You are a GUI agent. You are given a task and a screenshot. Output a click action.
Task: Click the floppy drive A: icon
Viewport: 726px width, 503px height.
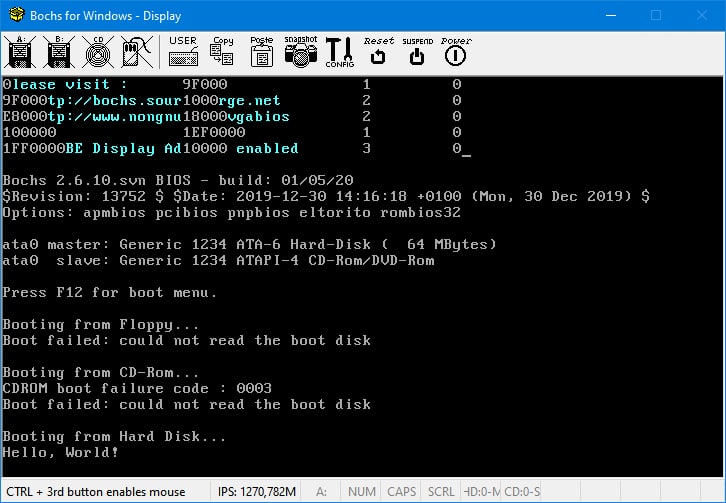point(20,52)
